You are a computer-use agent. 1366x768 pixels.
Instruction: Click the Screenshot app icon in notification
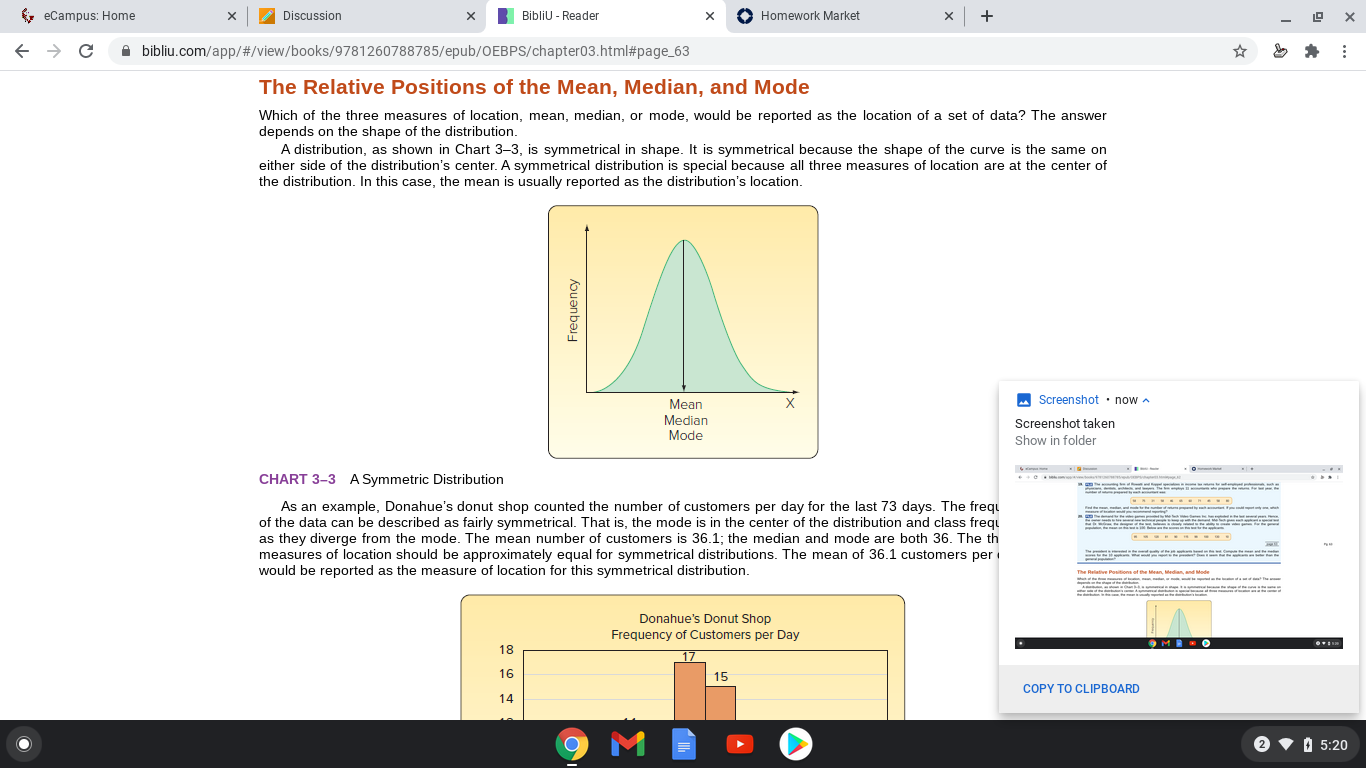click(1023, 400)
